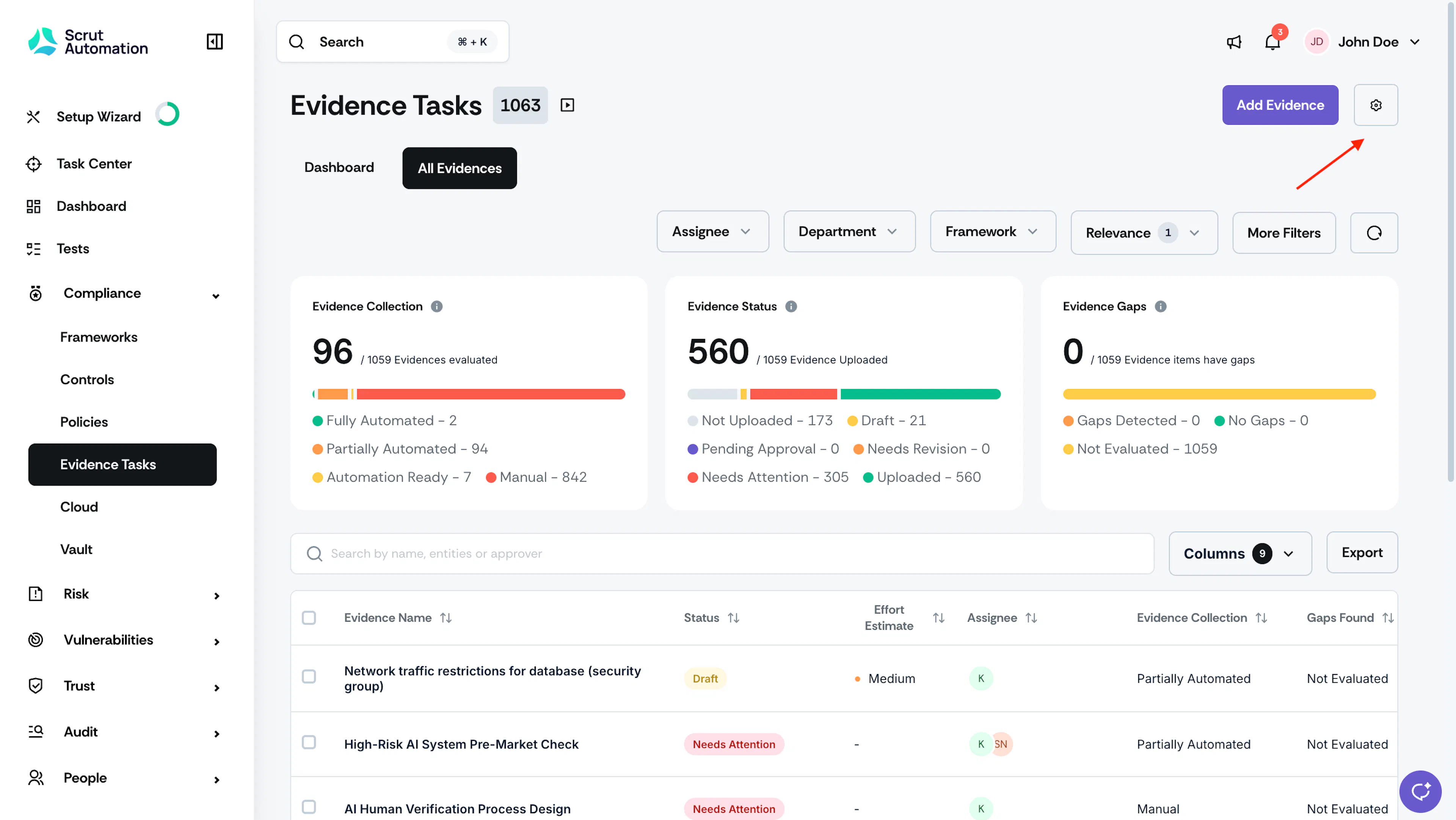This screenshot has height=820, width=1456.
Task: Open the notifications bell
Action: coord(1272,42)
